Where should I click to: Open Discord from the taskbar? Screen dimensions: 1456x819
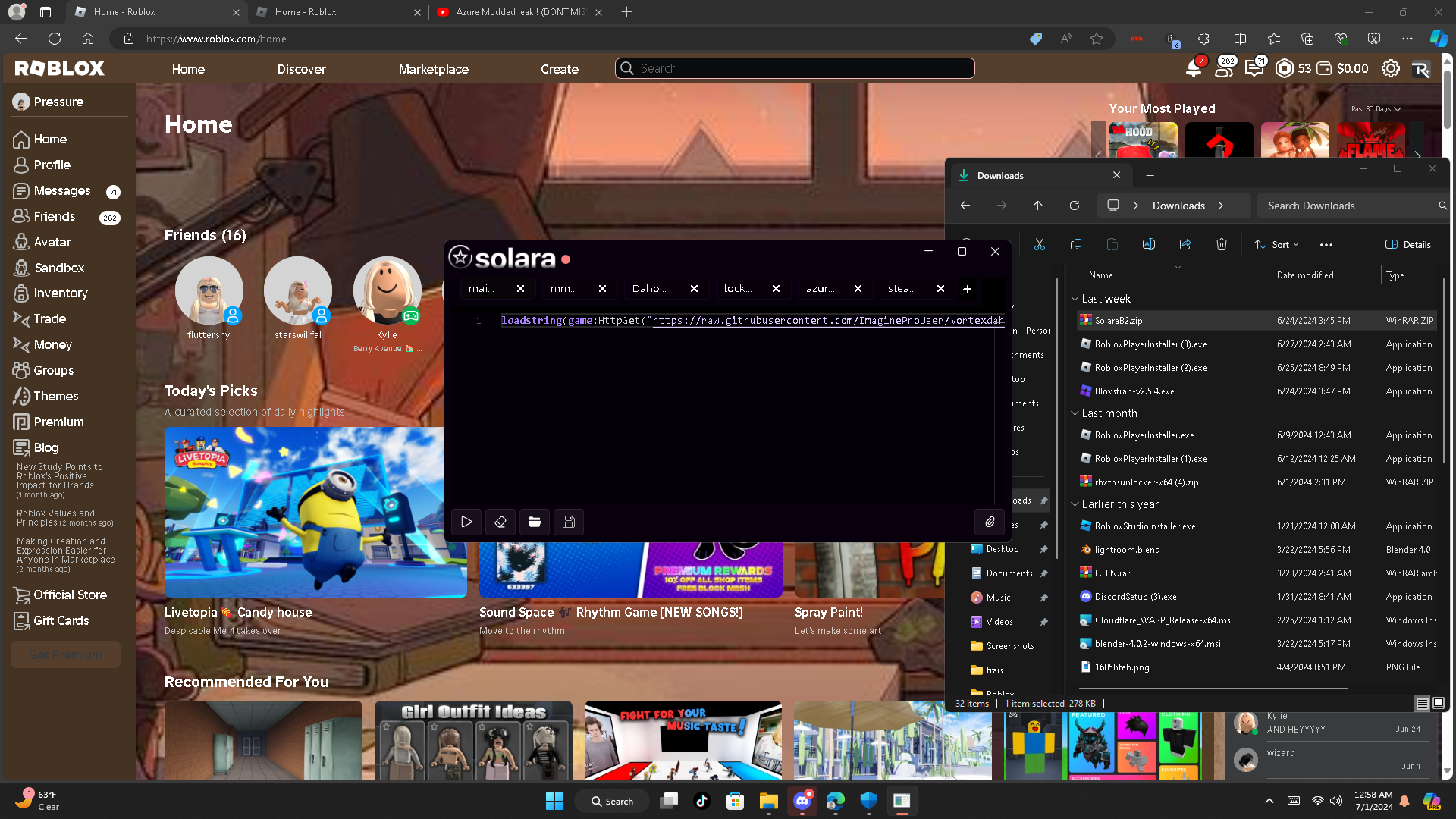802,801
